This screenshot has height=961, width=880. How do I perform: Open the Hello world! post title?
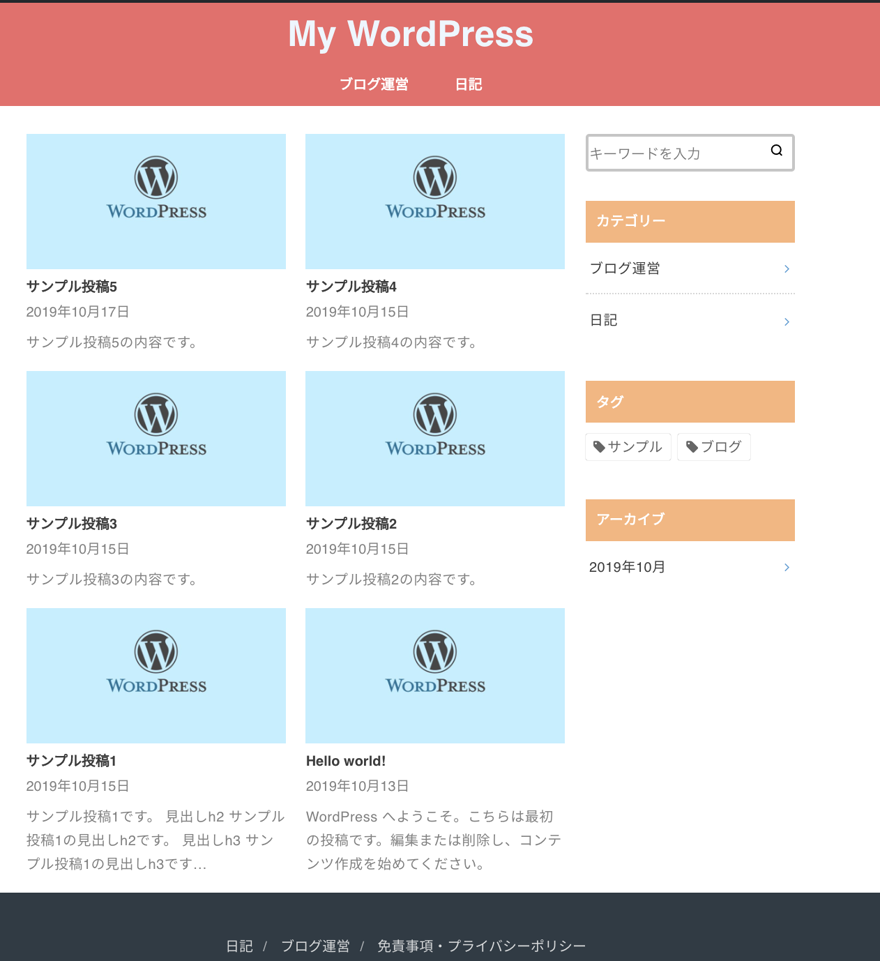click(x=346, y=761)
